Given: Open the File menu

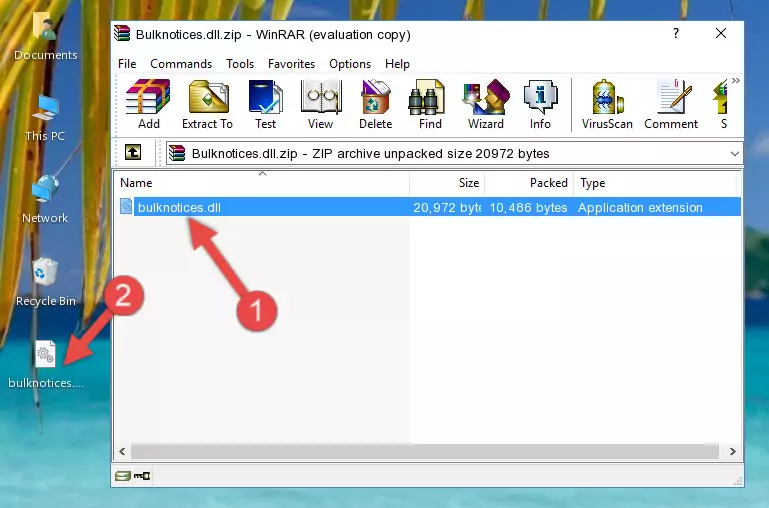Looking at the screenshot, I should pos(127,64).
